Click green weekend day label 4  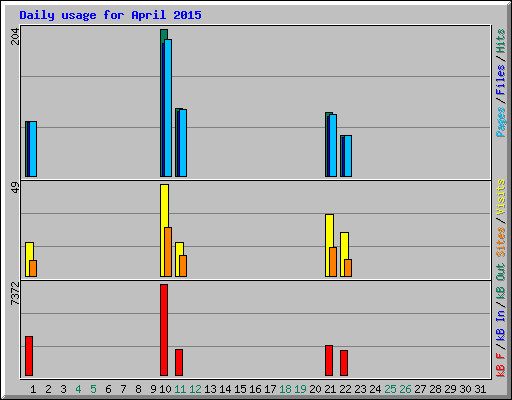coord(78,389)
